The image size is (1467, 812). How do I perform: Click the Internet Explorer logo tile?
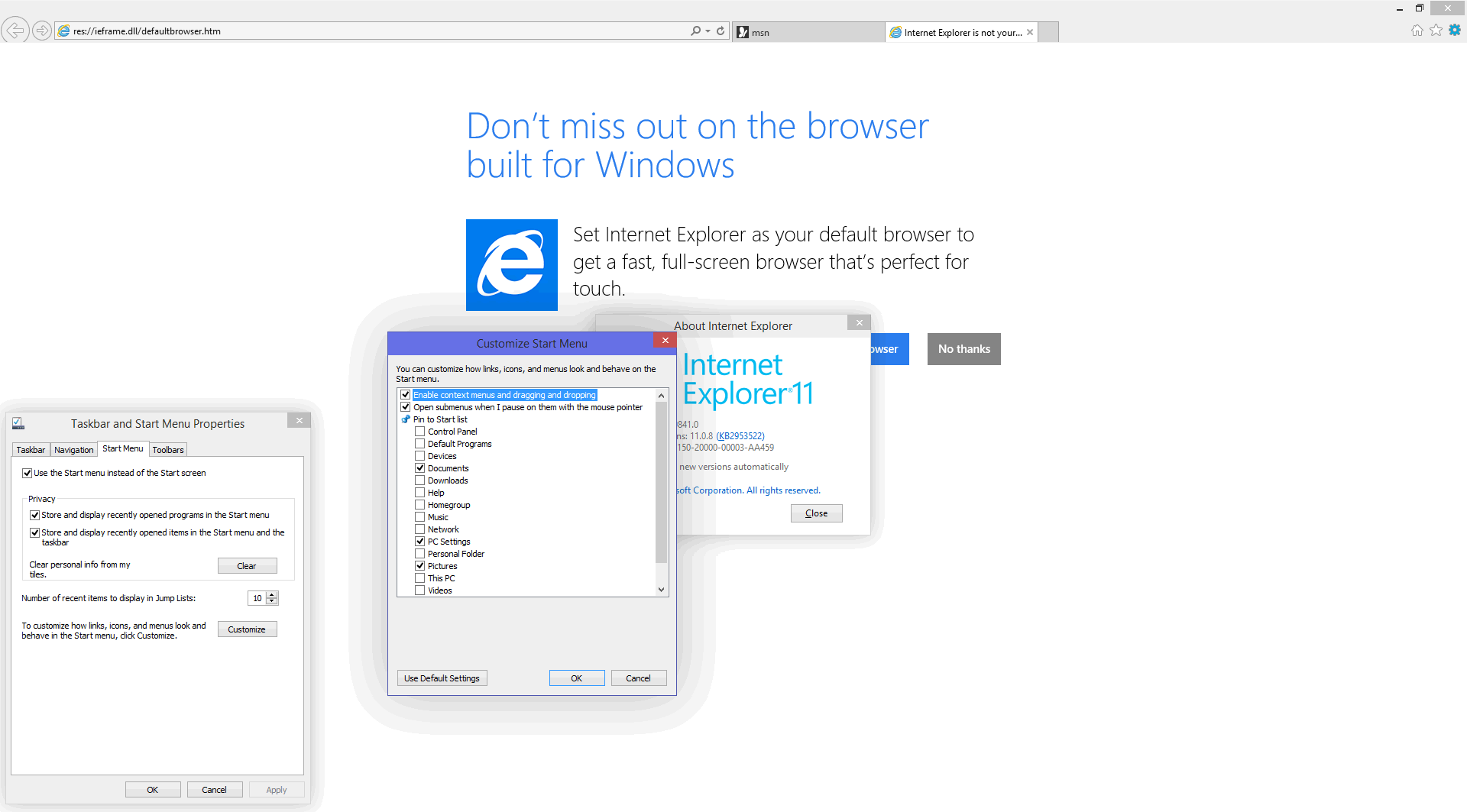[x=512, y=265]
